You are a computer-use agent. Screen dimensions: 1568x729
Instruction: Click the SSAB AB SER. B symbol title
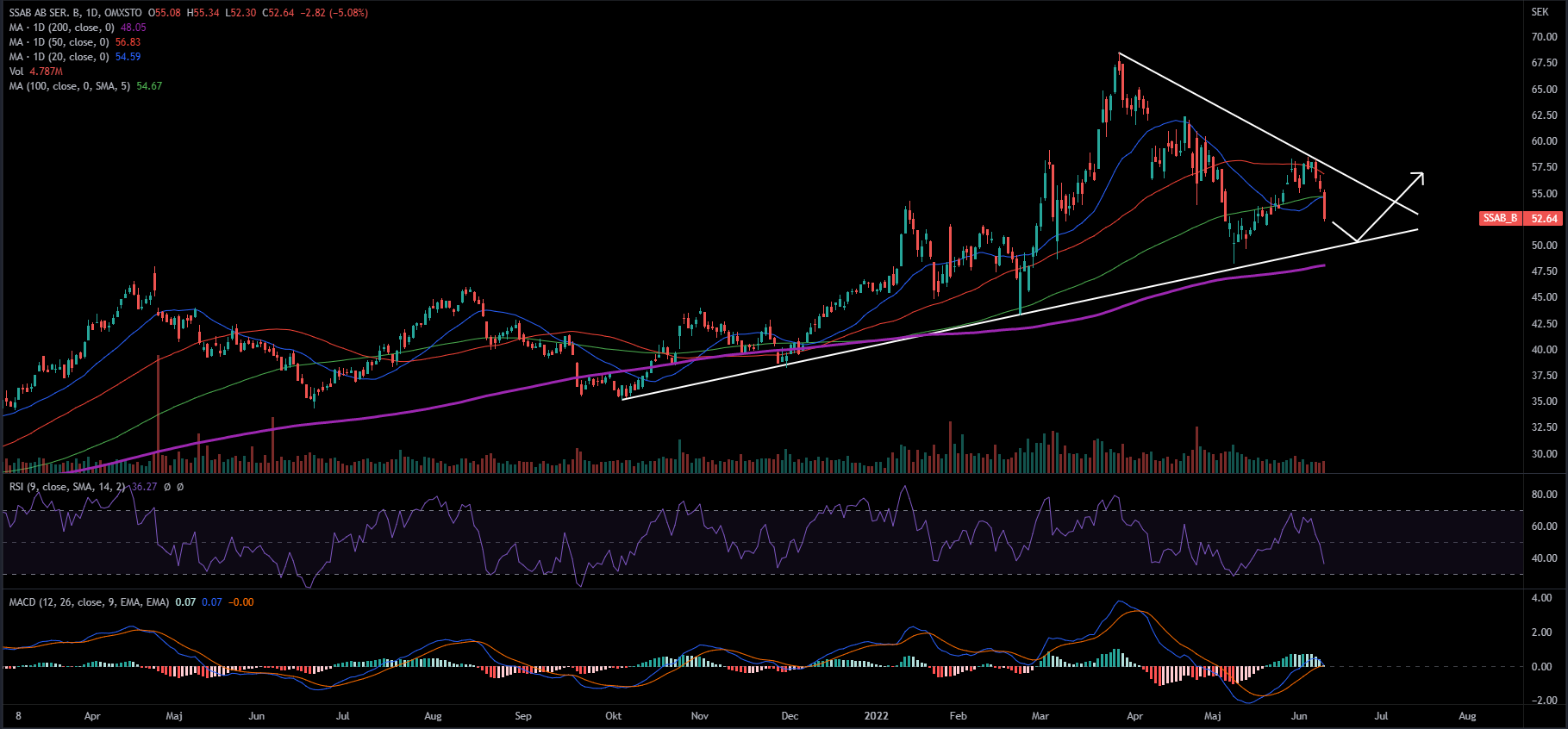click(x=52, y=13)
